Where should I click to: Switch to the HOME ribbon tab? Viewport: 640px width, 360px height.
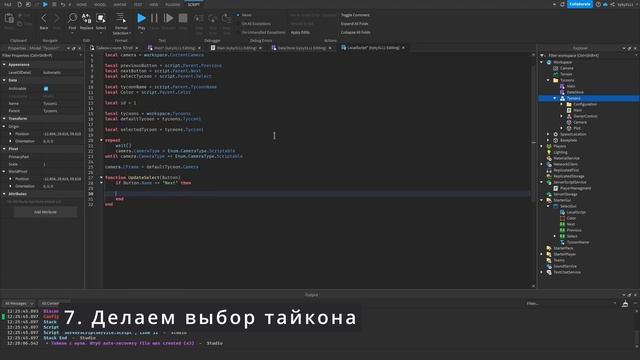click(x=82, y=4)
